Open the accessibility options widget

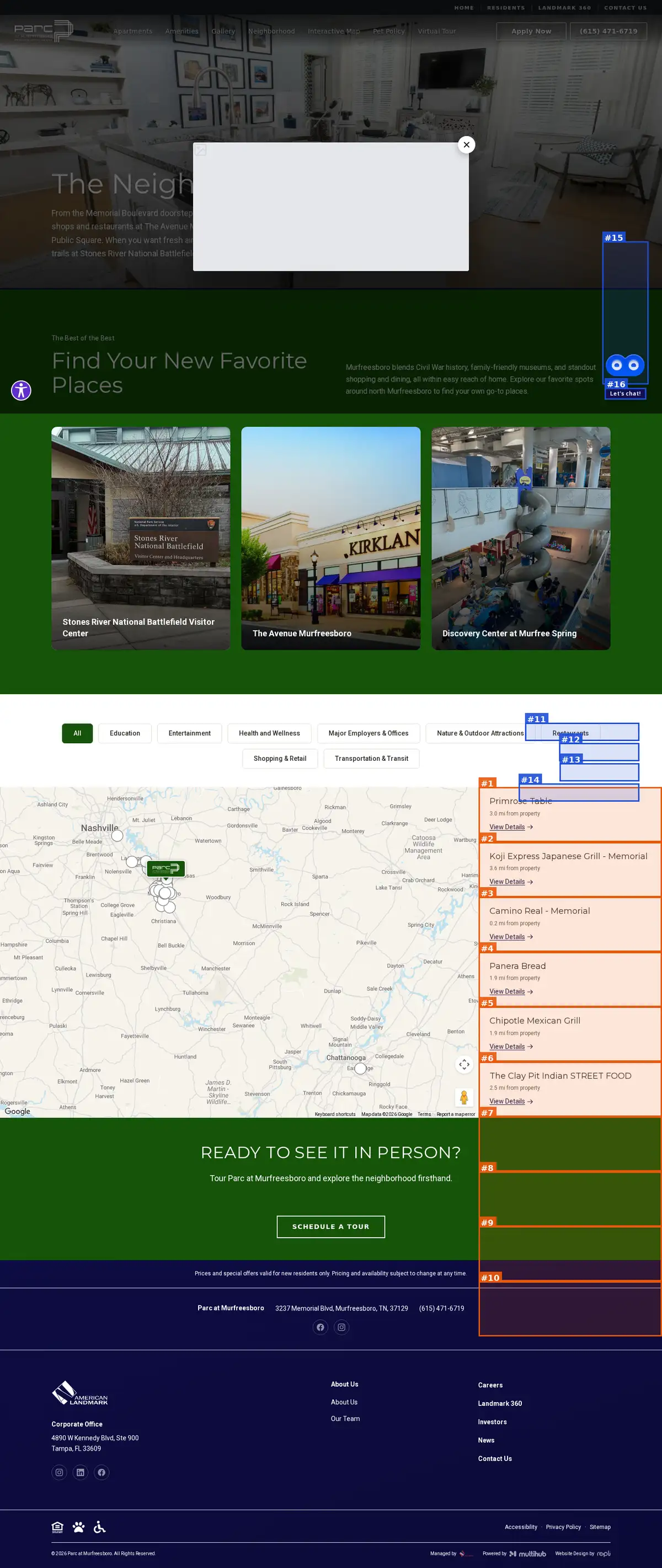pyautogui.click(x=22, y=390)
